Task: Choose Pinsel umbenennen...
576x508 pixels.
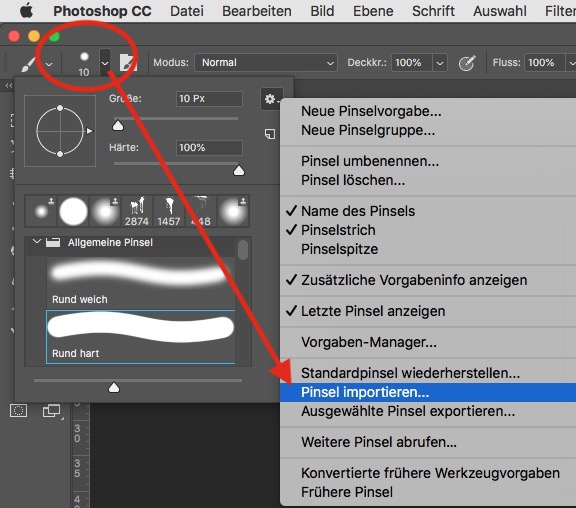Action: 370,161
